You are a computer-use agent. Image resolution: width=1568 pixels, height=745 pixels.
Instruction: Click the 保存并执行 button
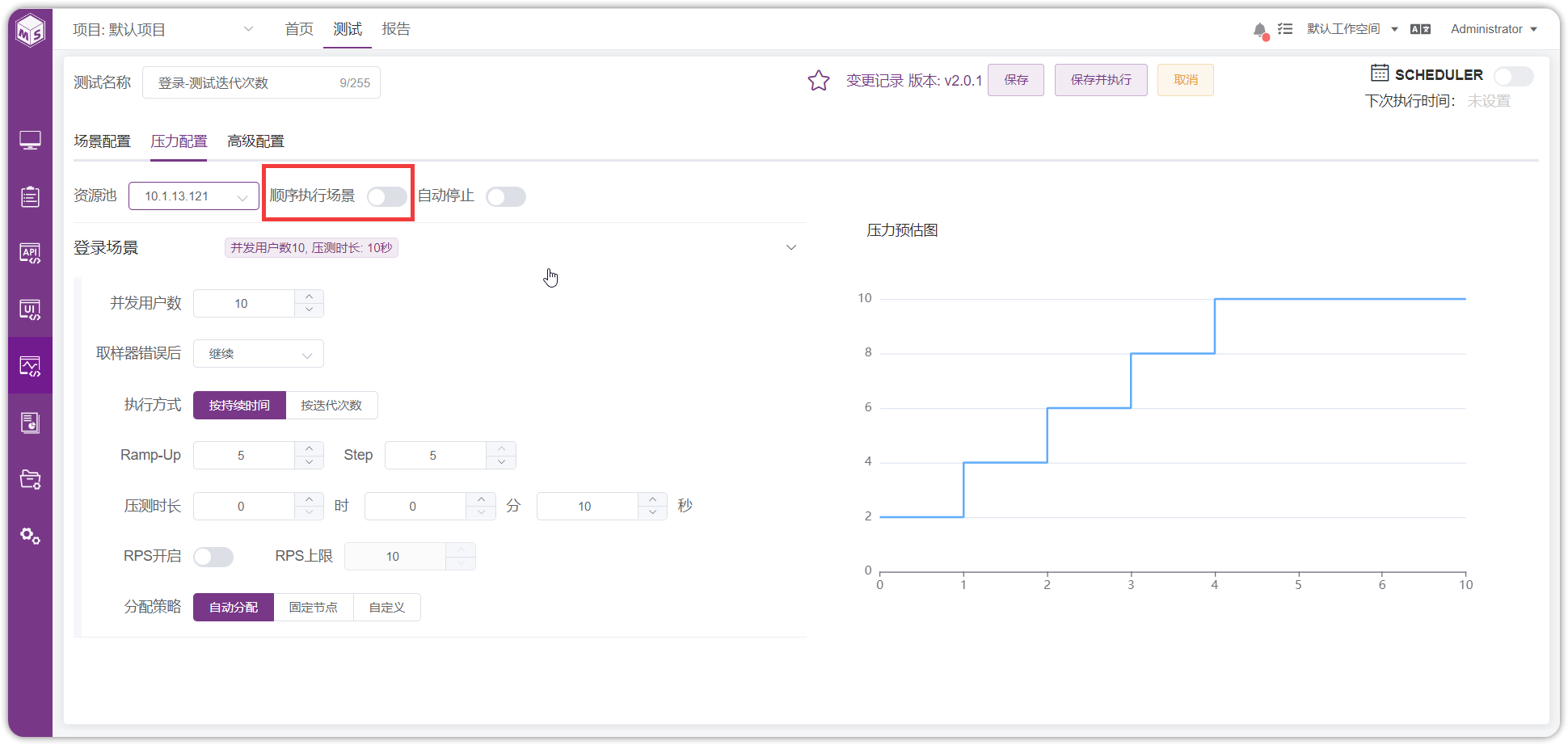pyautogui.click(x=1101, y=80)
